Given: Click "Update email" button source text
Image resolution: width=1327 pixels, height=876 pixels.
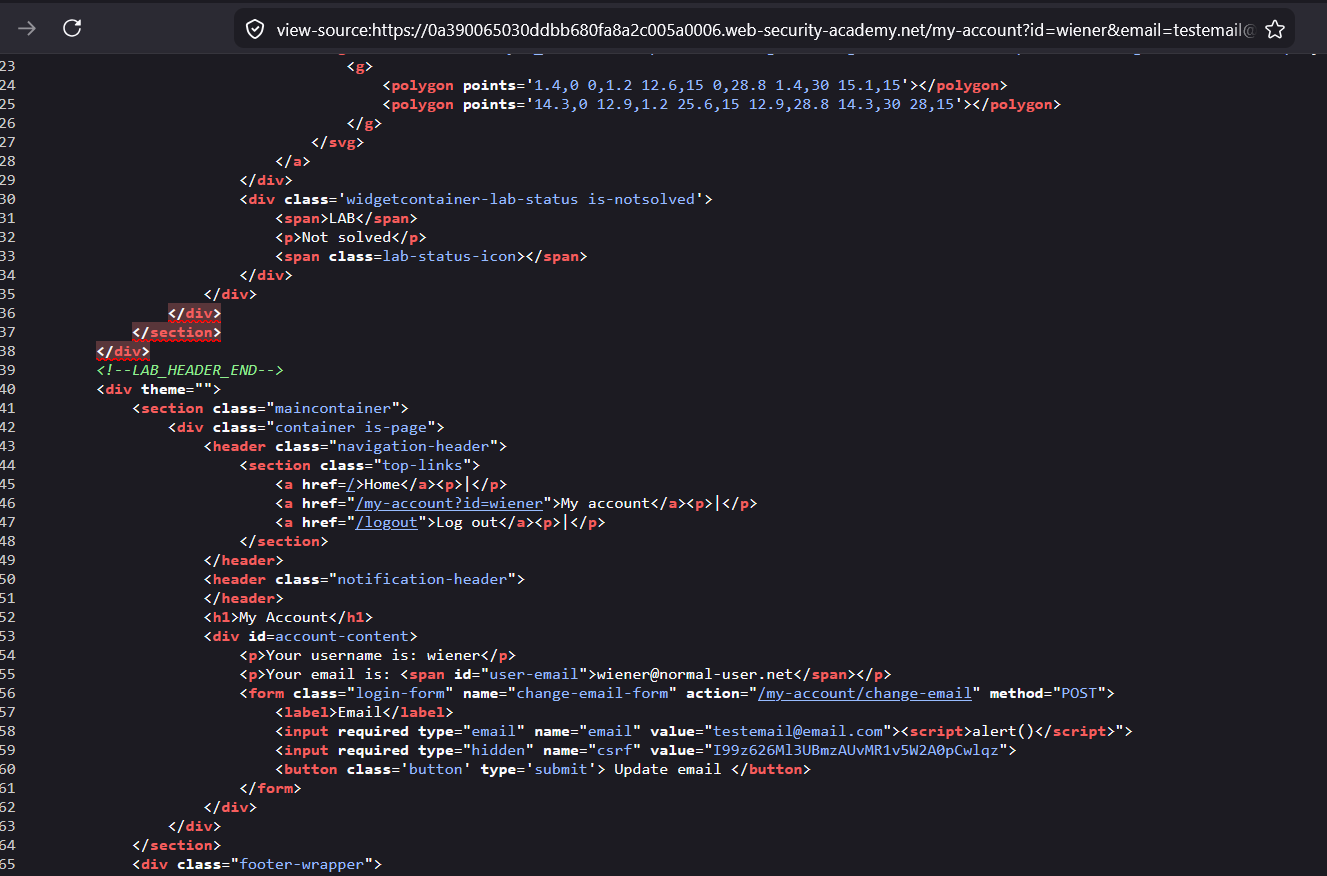Looking at the screenshot, I should [x=667, y=770].
